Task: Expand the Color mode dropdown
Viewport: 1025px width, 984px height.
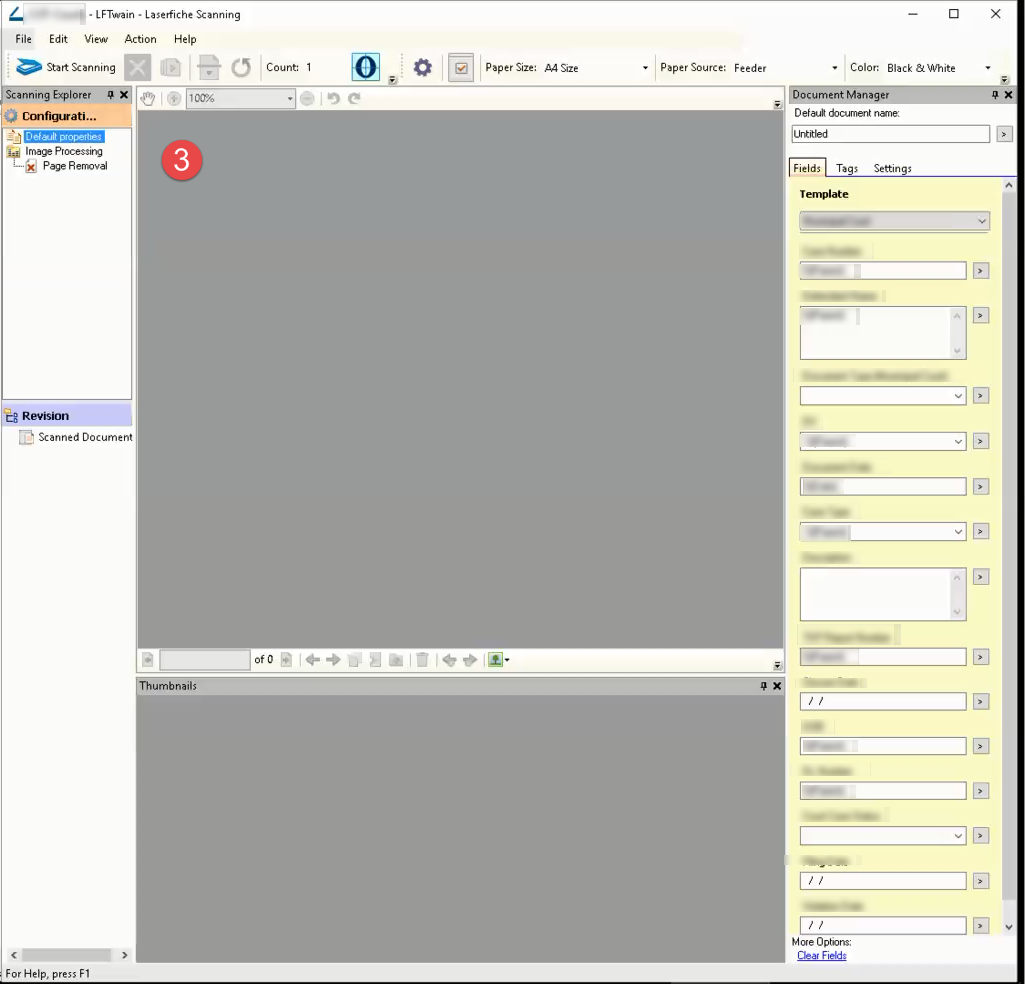Action: pos(988,68)
